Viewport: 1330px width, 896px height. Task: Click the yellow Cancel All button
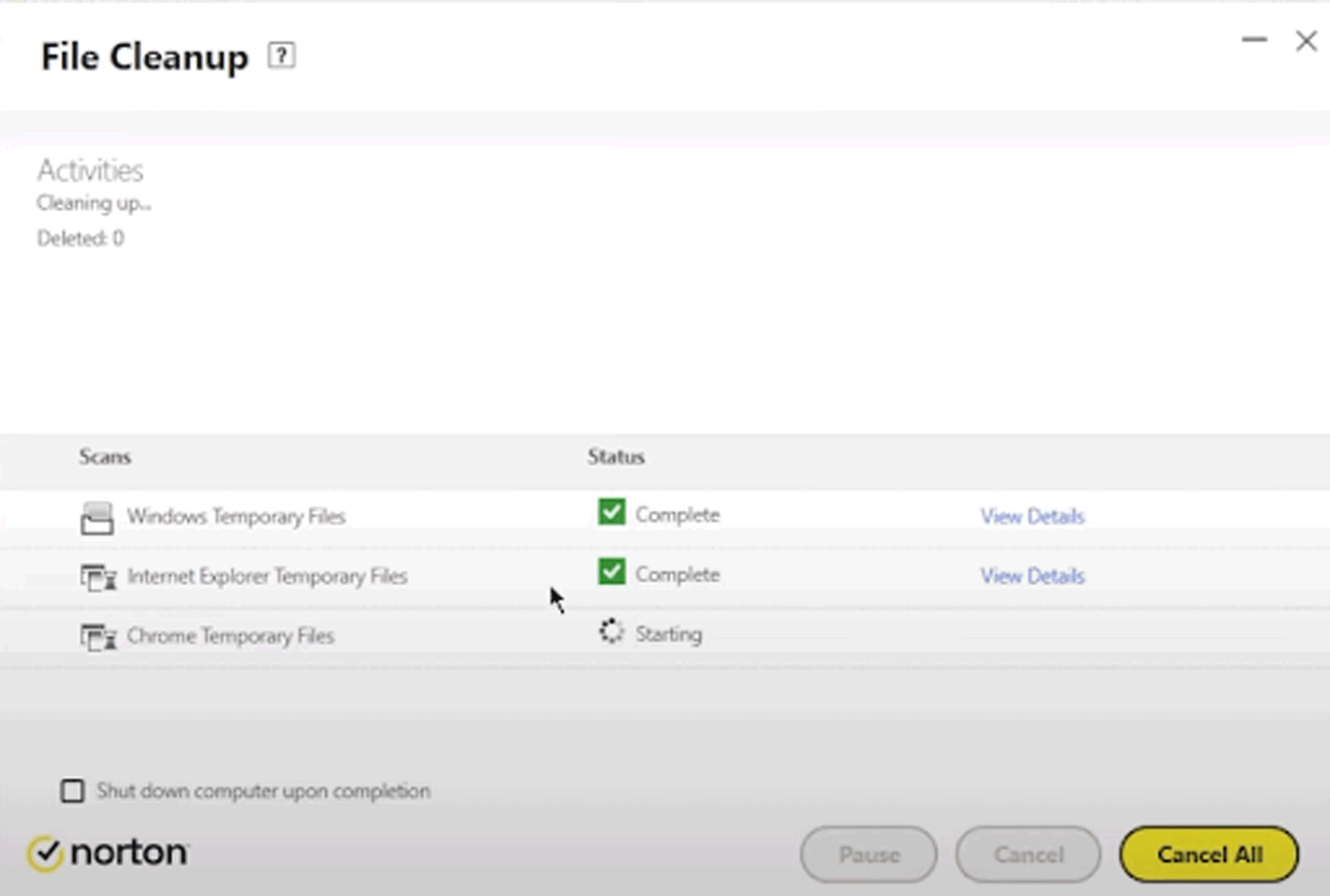pos(1209,855)
